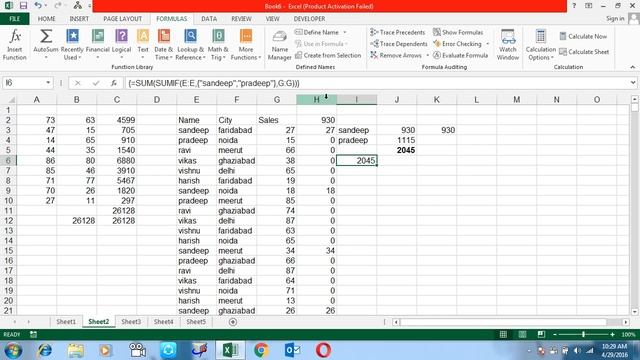Switch to Page Layout view
The height and width of the screenshot is (360, 640).
[x=522, y=335]
